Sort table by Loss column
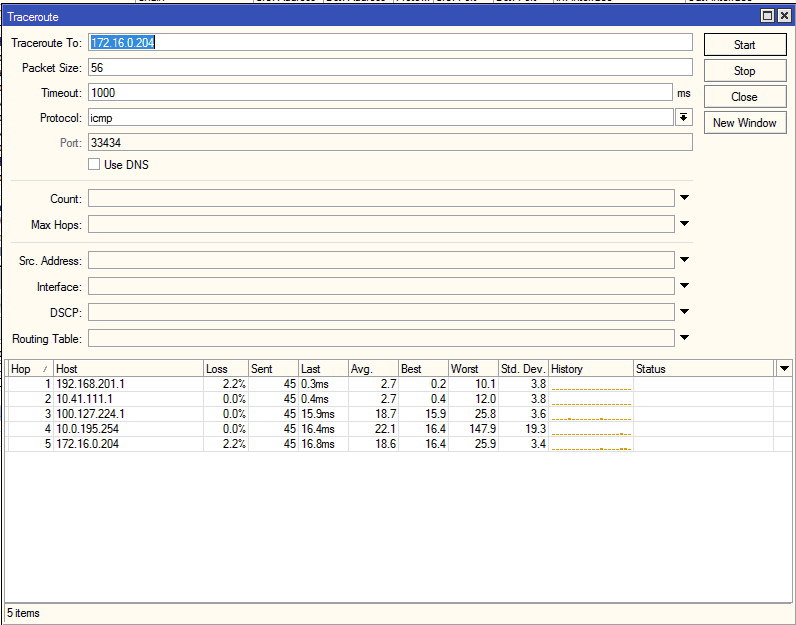This screenshot has width=796, height=625. [x=226, y=369]
